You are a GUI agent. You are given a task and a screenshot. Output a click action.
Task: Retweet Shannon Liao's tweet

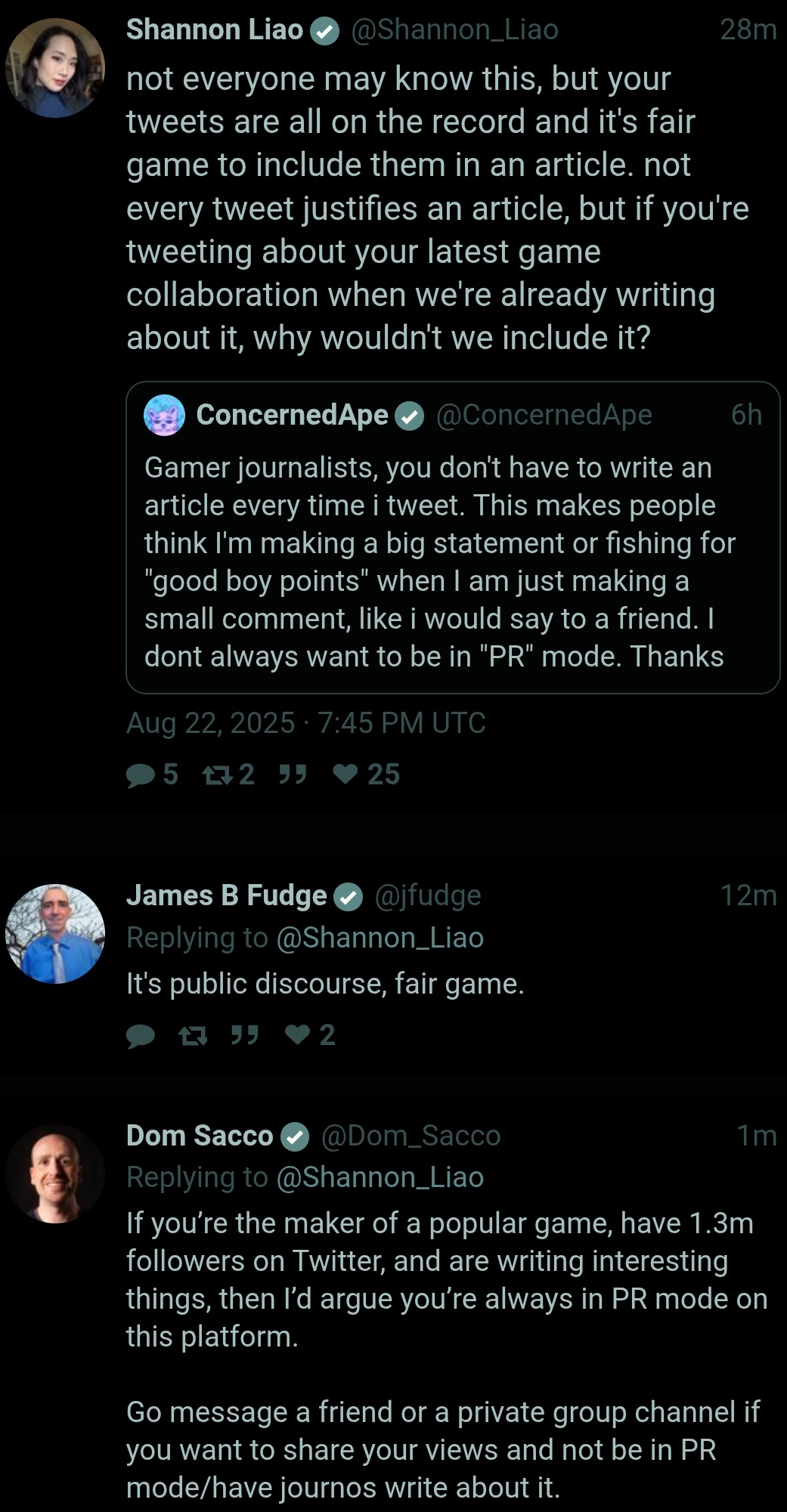click(x=218, y=775)
